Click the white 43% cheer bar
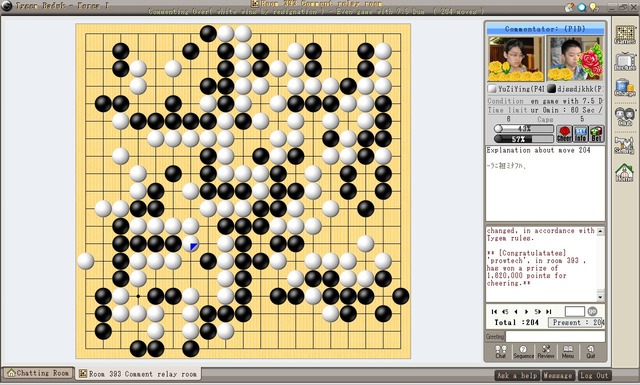Viewport: 640px width, 385px height. point(524,129)
